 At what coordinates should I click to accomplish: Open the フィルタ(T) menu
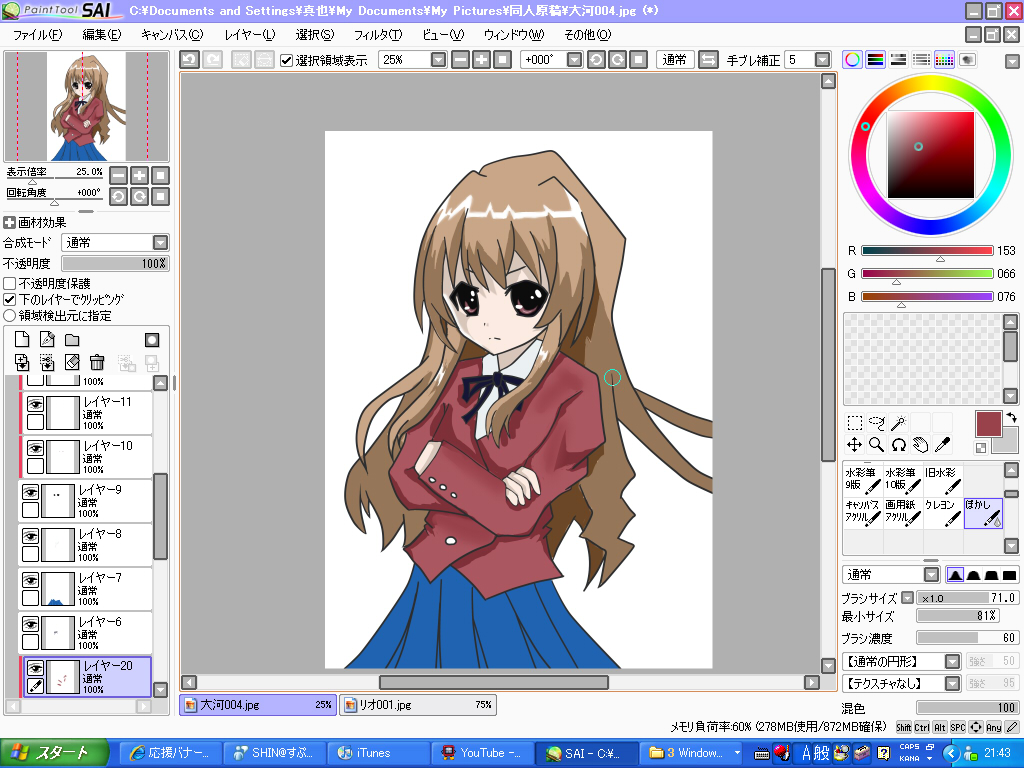tap(378, 35)
